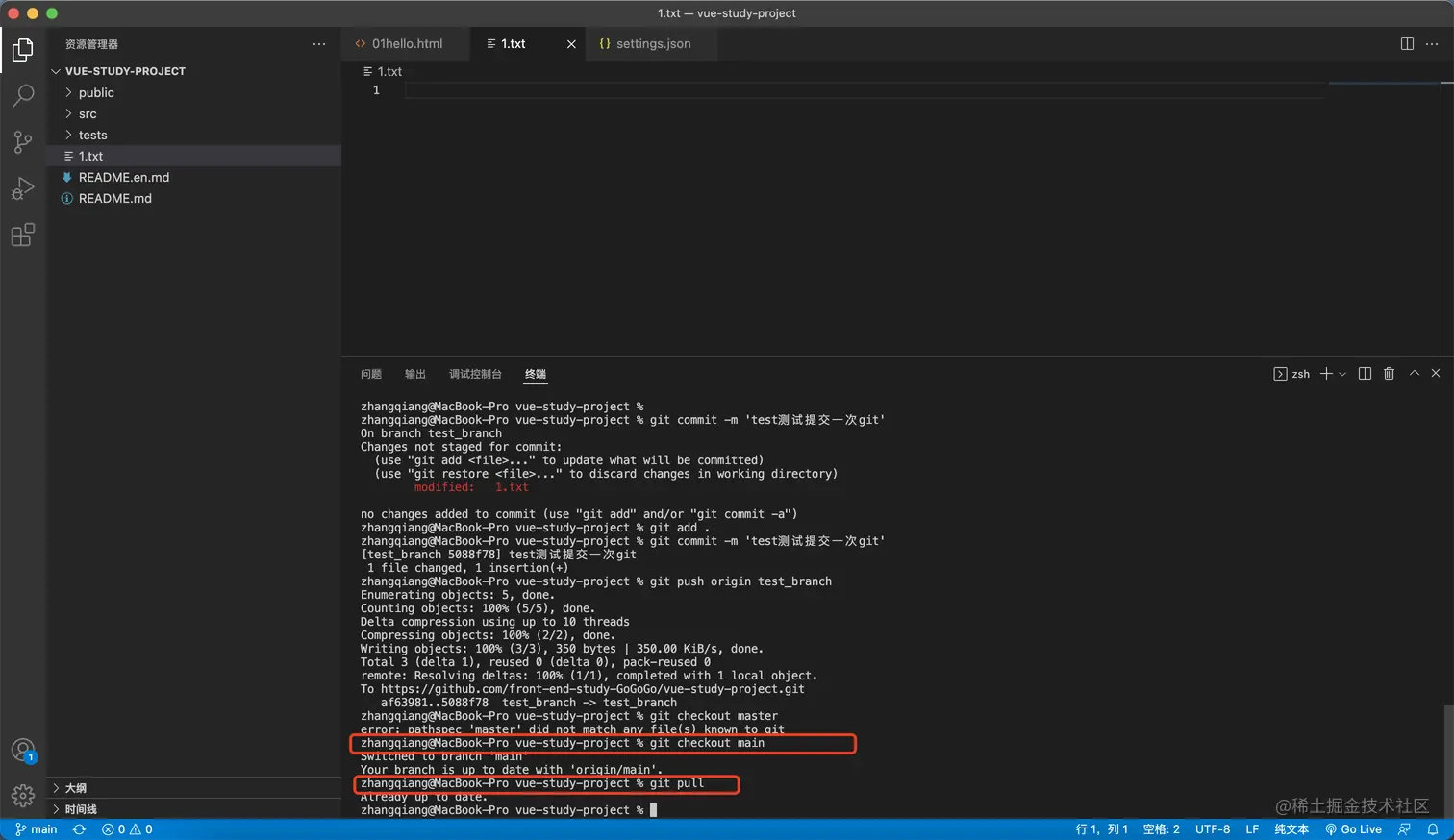Open the Accounts menu icon
Image resolution: width=1454 pixels, height=840 pixels.
click(23, 751)
